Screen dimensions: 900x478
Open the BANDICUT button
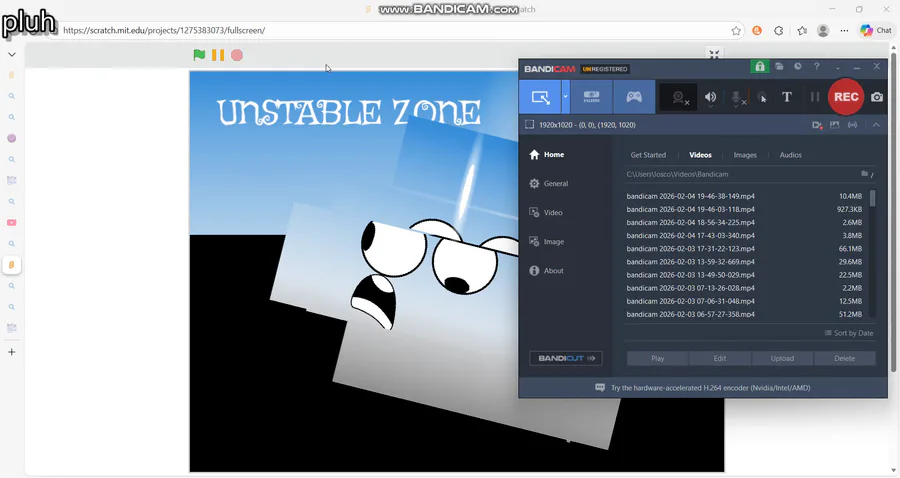click(x=566, y=358)
